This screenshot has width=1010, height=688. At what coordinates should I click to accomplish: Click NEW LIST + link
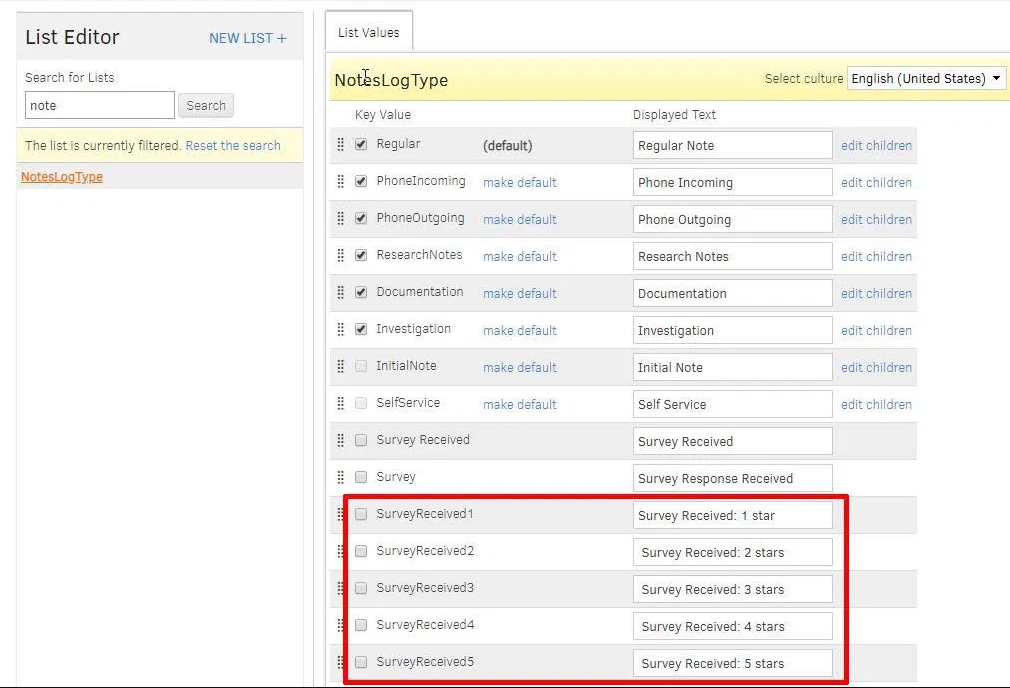click(x=247, y=38)
